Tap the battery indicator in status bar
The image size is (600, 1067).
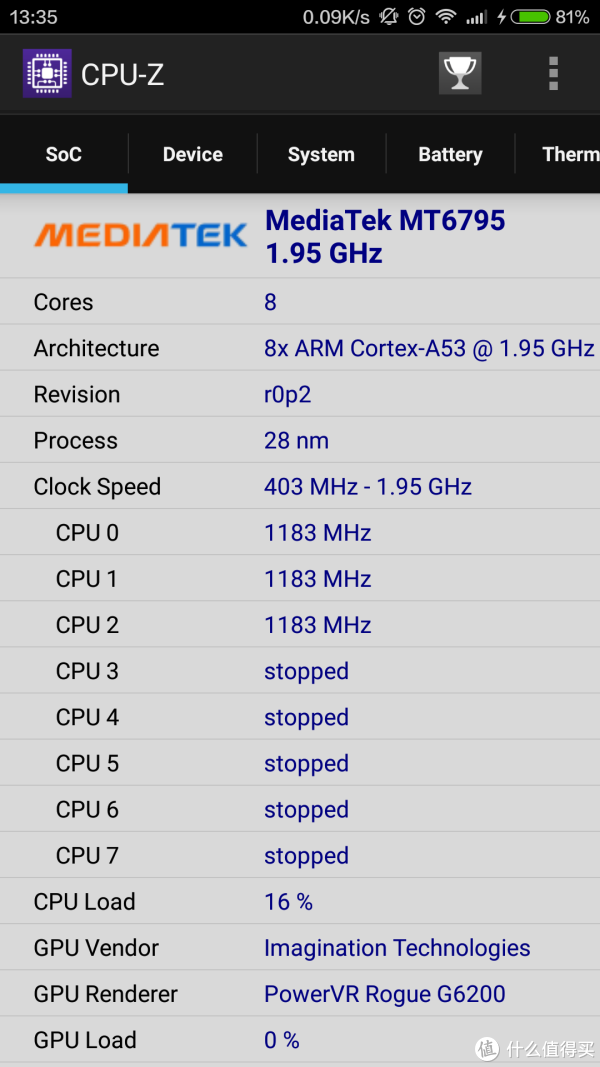tap(530, 17)
